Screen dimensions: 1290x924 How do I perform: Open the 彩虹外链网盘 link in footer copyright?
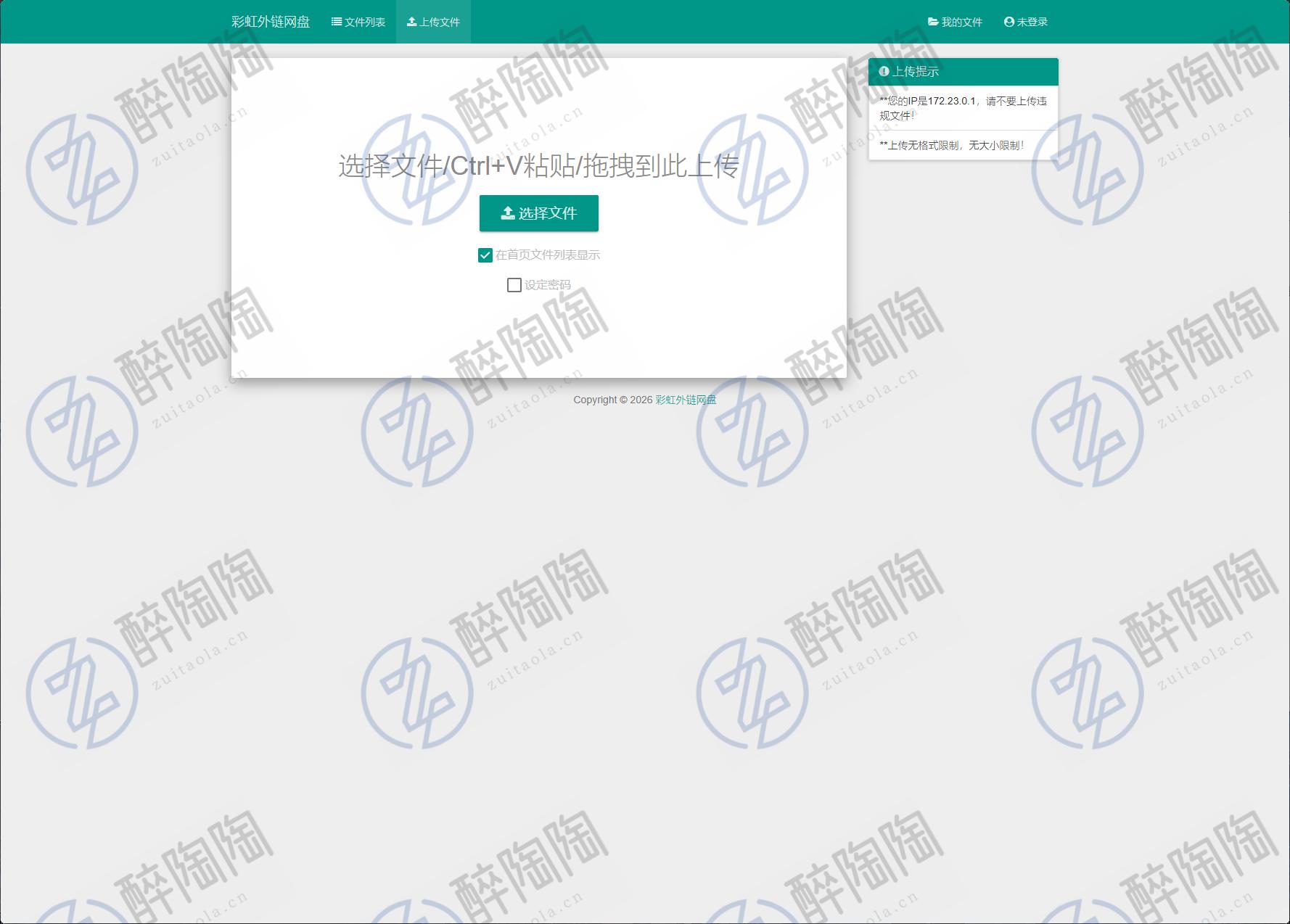tap(686, 400)
